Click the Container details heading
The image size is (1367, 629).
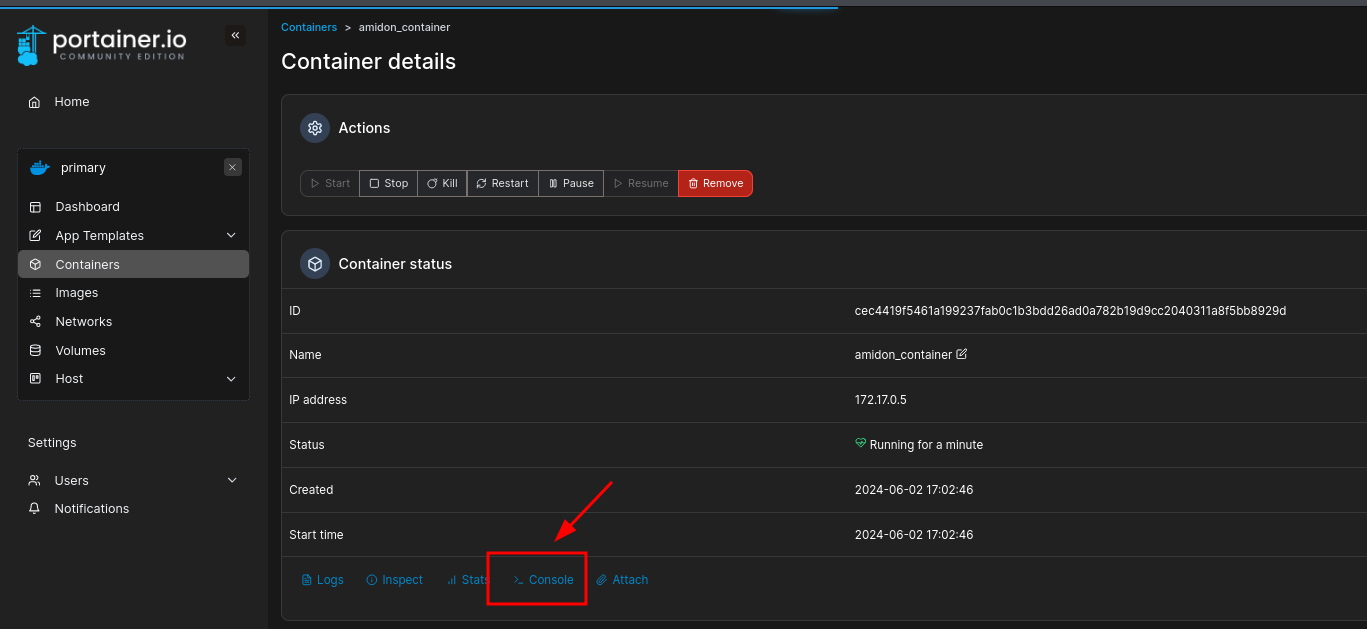[368, 62]
